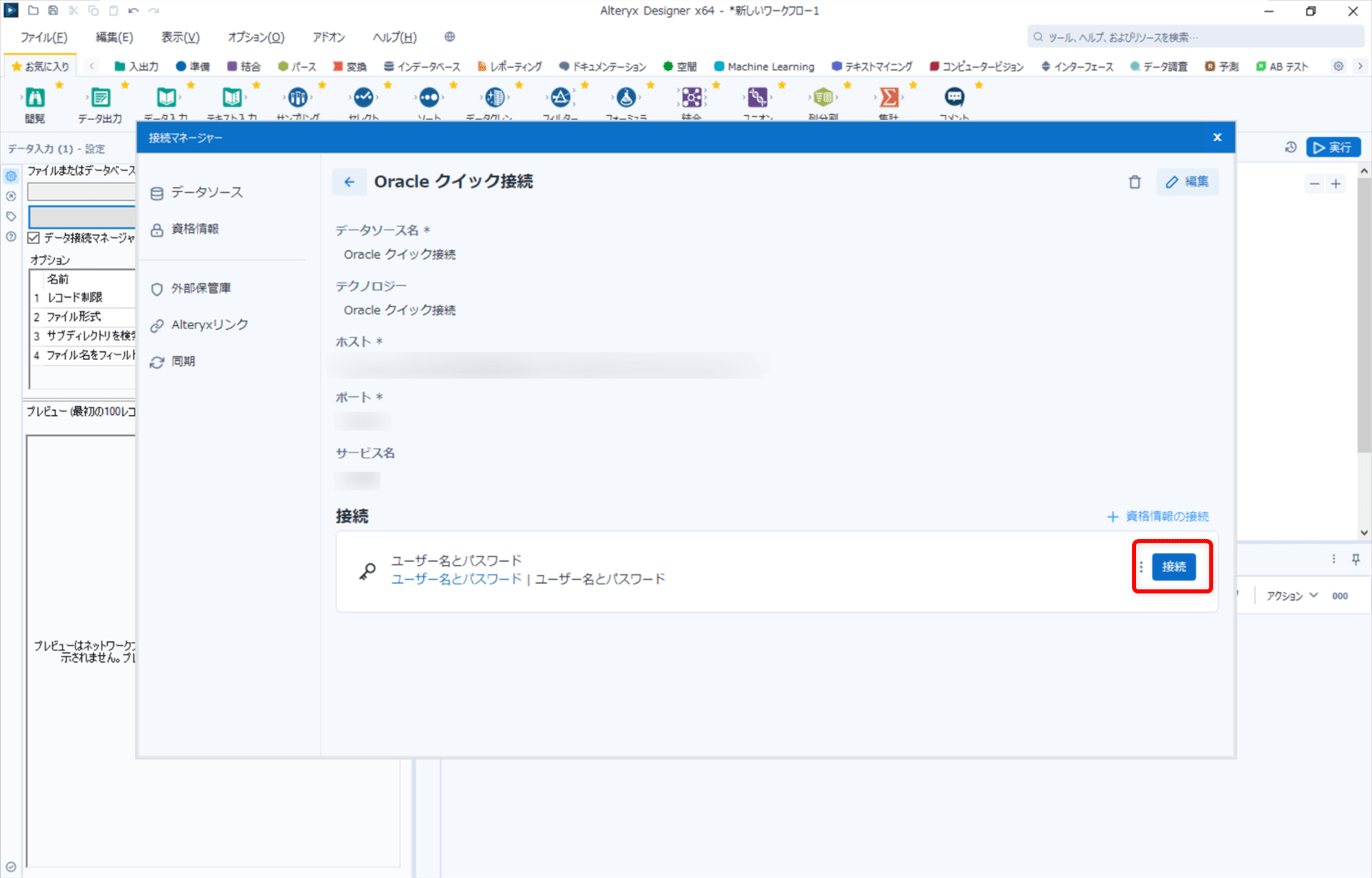
Task: Switch to Machine Learning palette tab
Action: (764, 67)
